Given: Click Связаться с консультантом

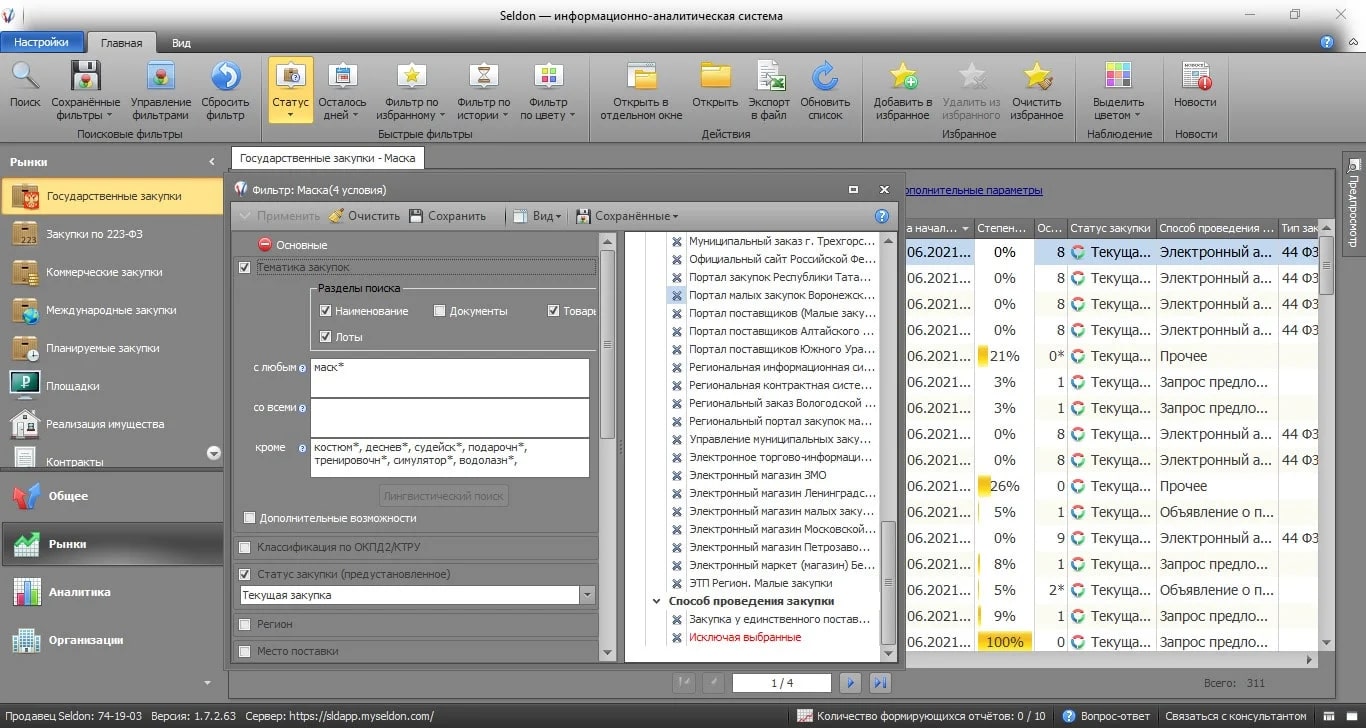Looking at the screenshot, I should (x=1236, y=716).
